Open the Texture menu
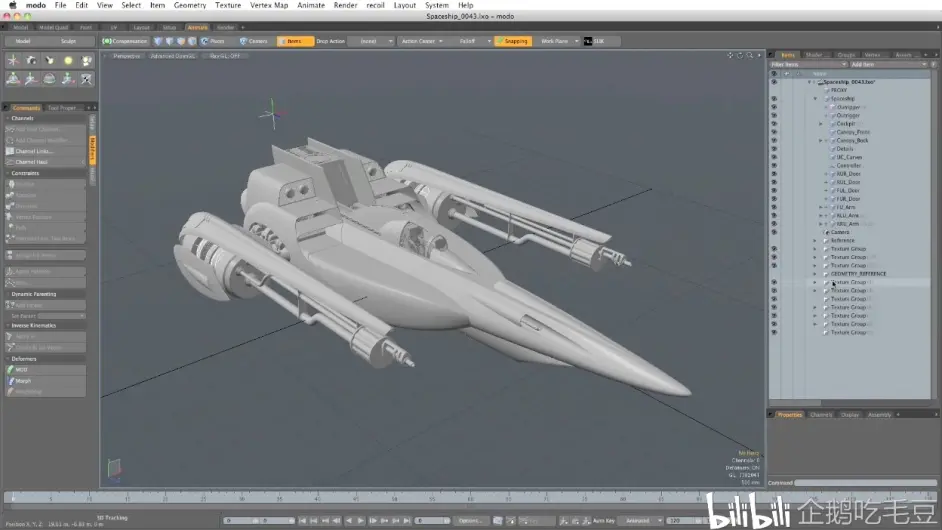This screenshot has width=942, height=530. point(228,5)
